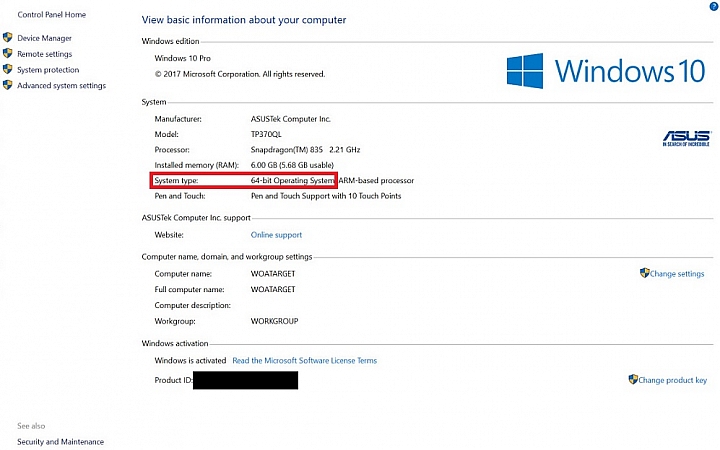The image size is (720, 450).
Task: Open Device Manager from sidebar
Action: [x=44, y=38]
